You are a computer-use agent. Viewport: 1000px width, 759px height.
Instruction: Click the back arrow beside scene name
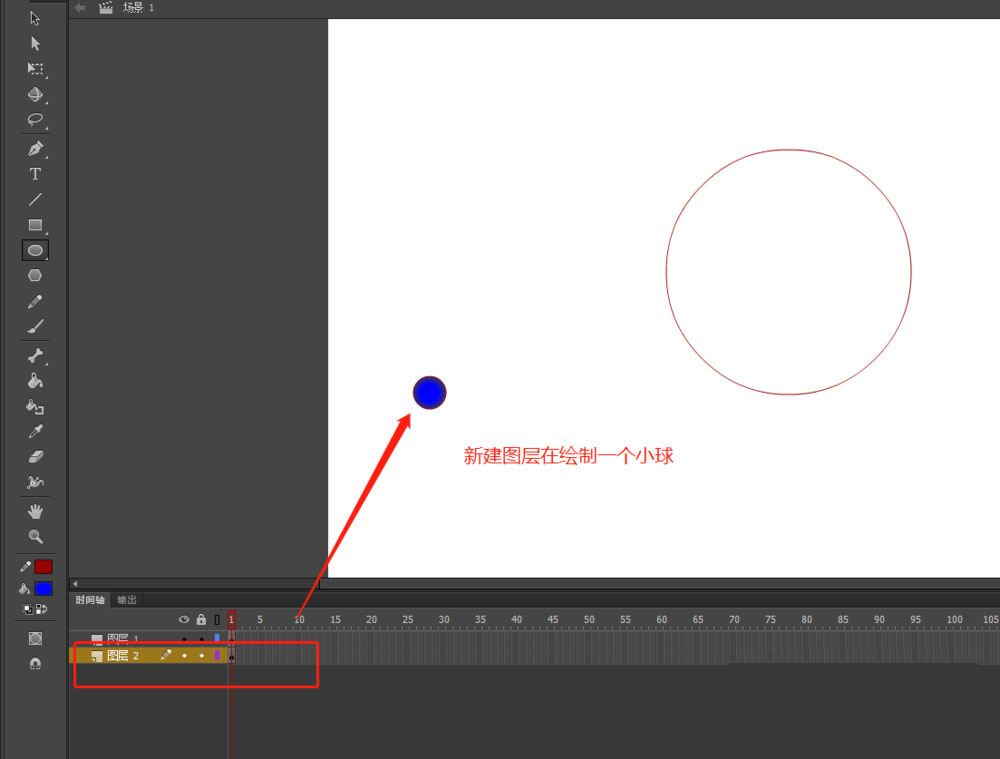[x=80, y=8]
